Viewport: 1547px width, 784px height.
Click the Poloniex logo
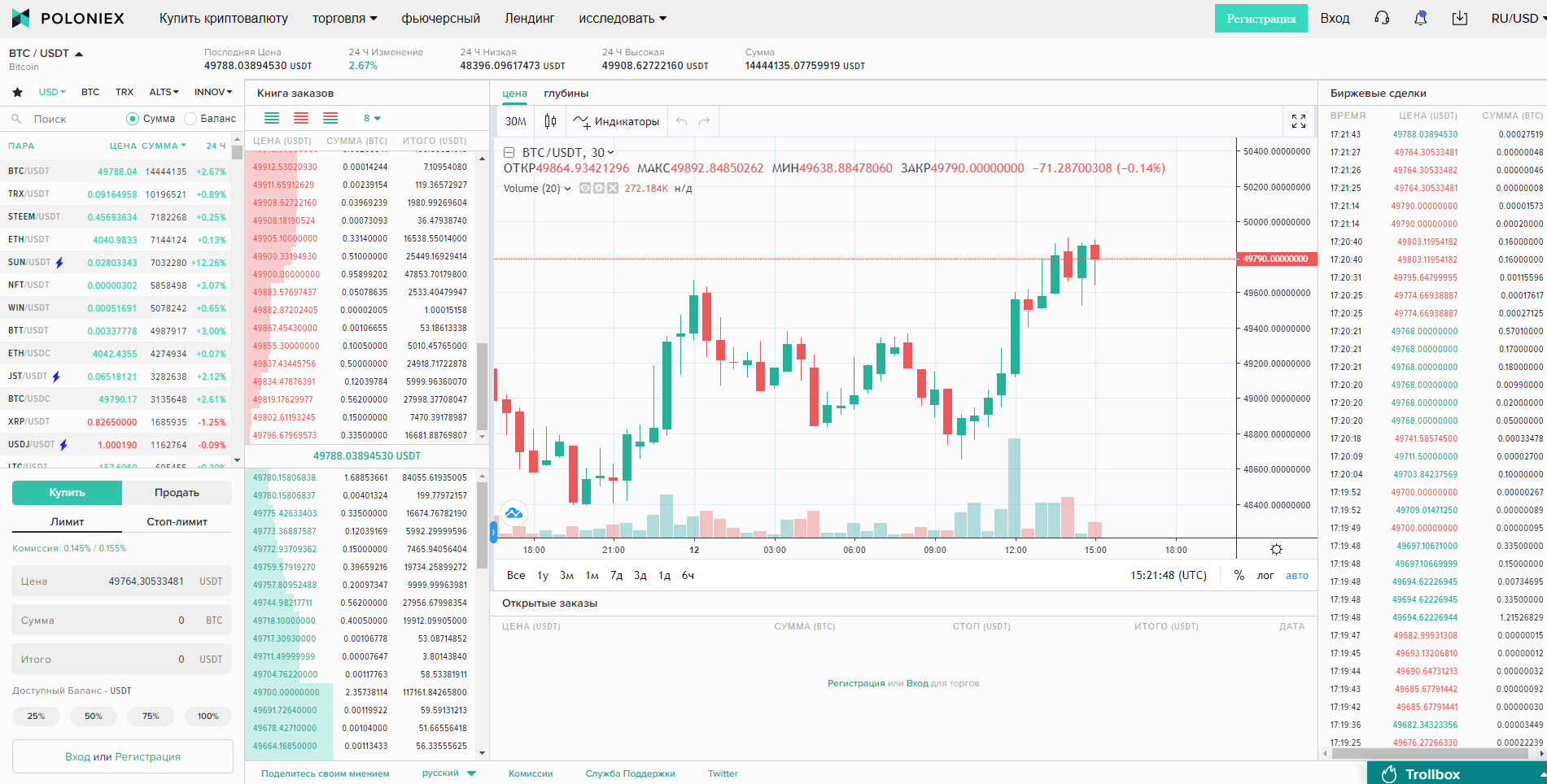coord(68,18)
